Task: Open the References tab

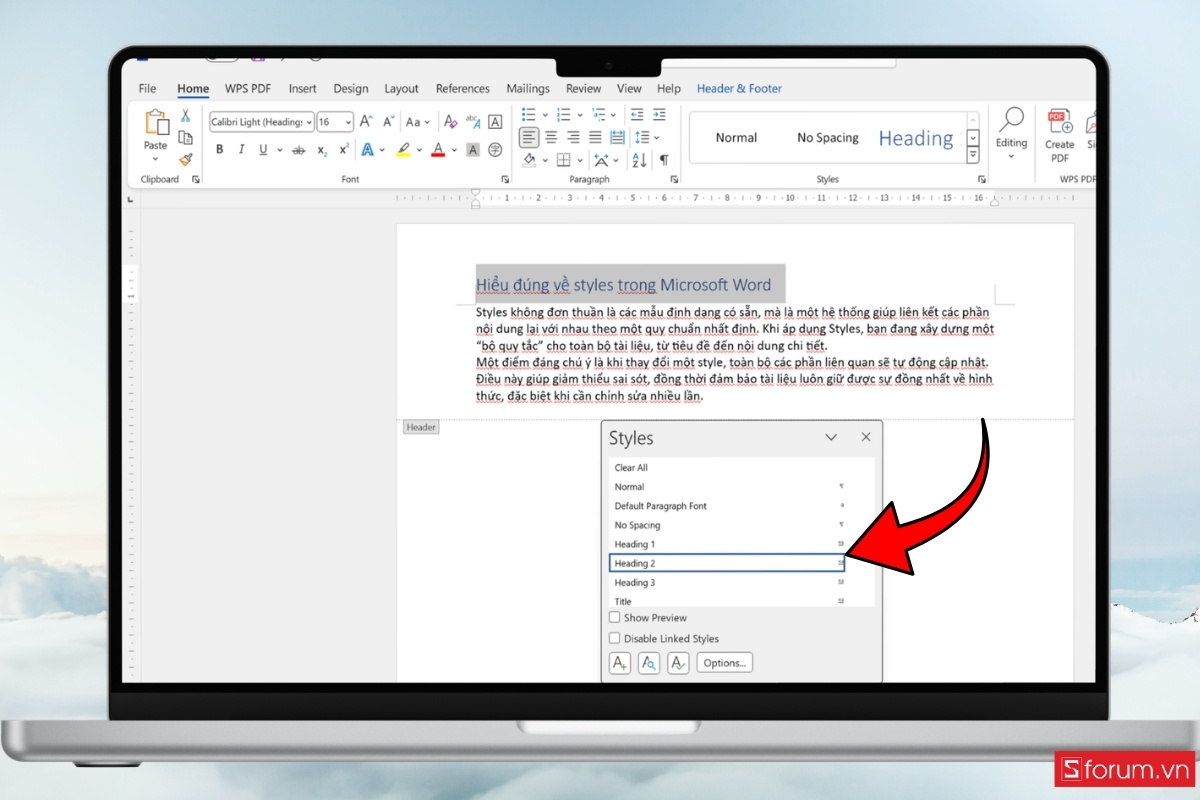Action: pos(463,88)
